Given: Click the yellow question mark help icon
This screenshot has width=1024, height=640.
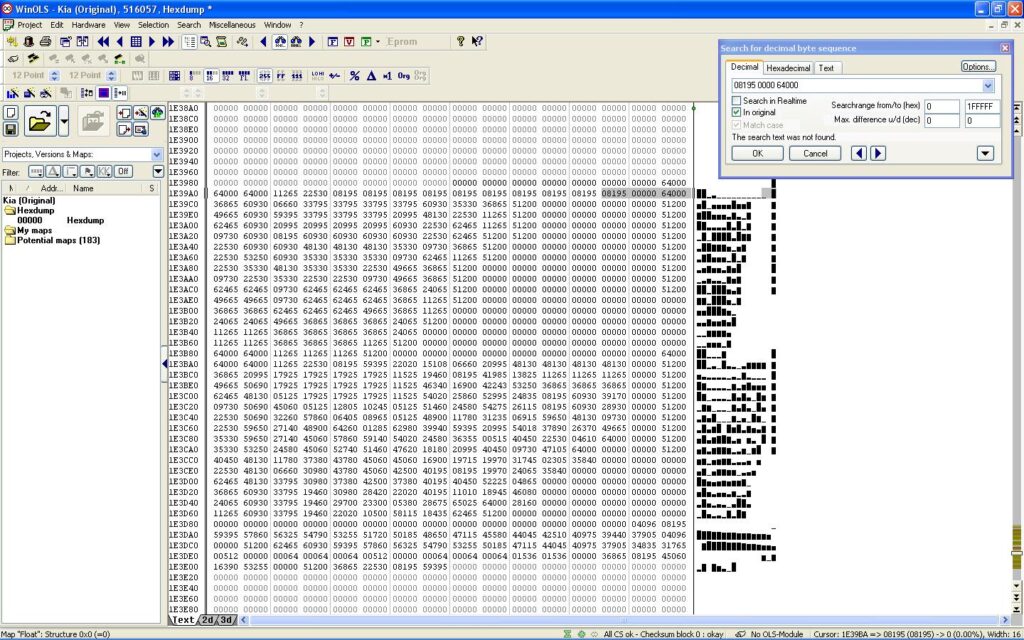Looking at the screenshot, I should pyautogui.click(x=460, y=41).
